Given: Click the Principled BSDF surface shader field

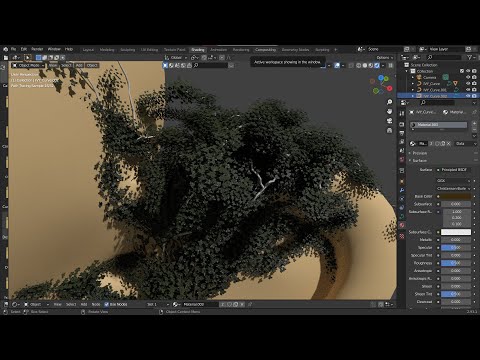Looking at the screenshot, I should pyautogui.click(x=453, y=170).
